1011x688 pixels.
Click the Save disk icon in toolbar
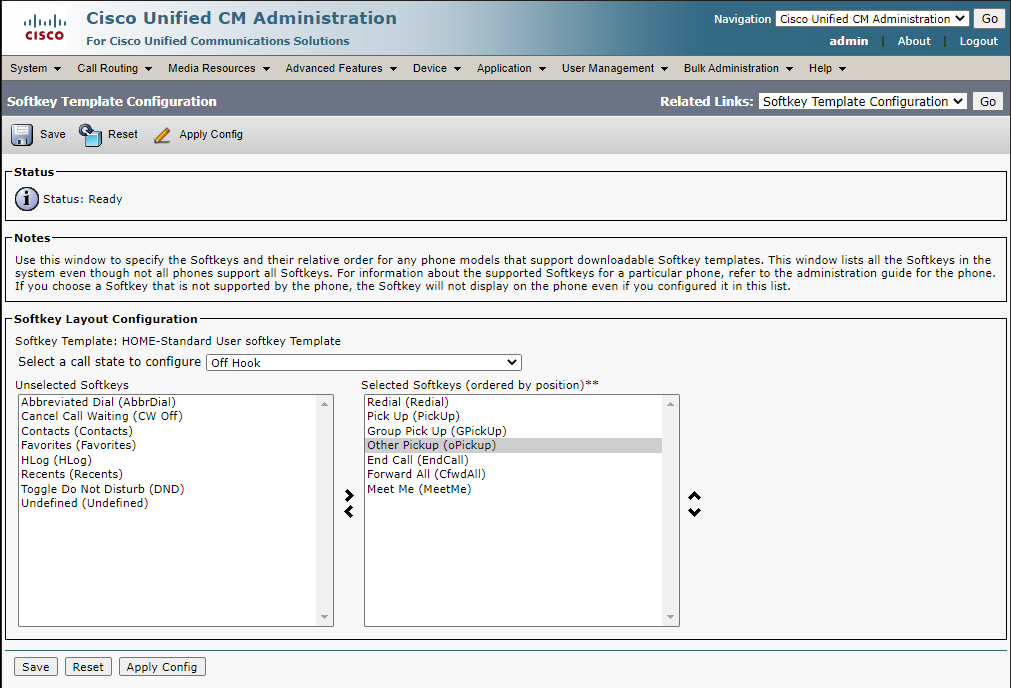[x=22, y=135]
